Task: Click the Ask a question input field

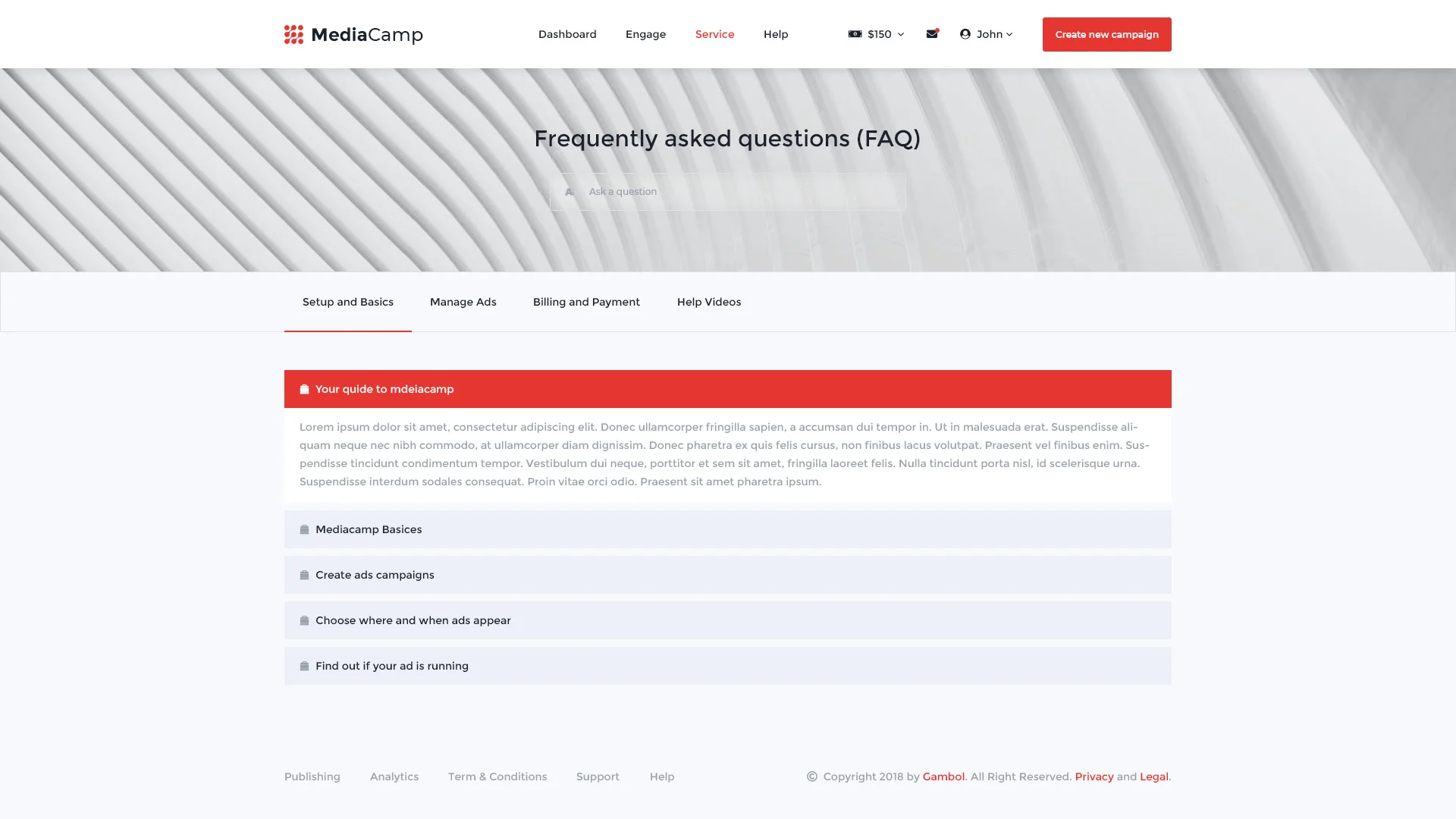Action: coord(728,191)
